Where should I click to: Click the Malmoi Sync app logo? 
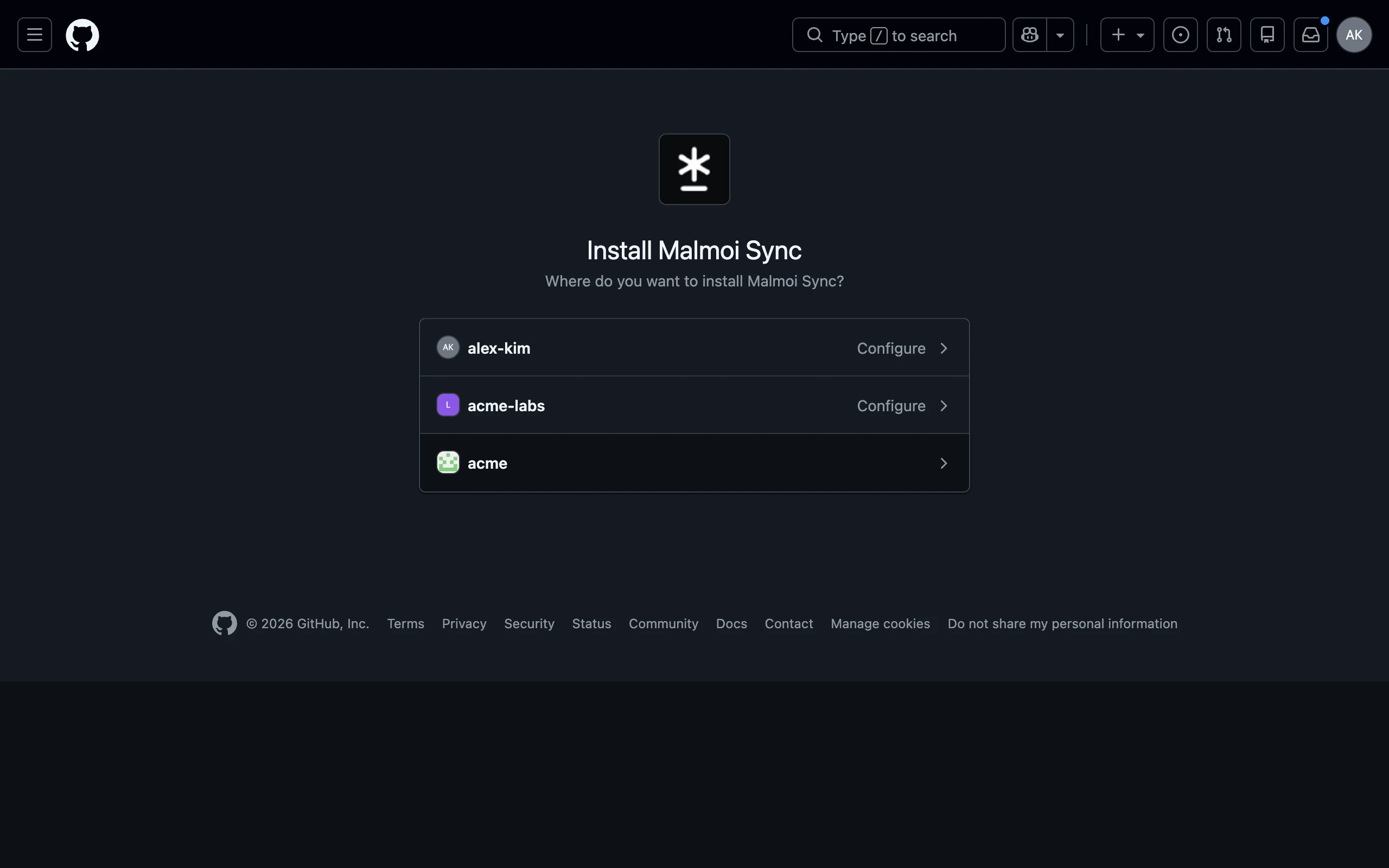pos(694,169)
